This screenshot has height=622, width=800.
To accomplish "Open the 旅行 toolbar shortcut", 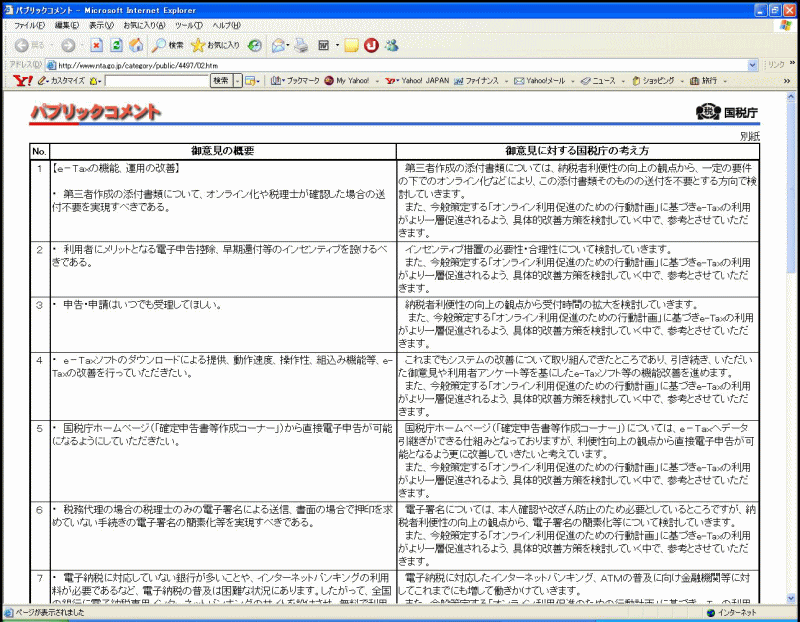I will pos(704,81).
